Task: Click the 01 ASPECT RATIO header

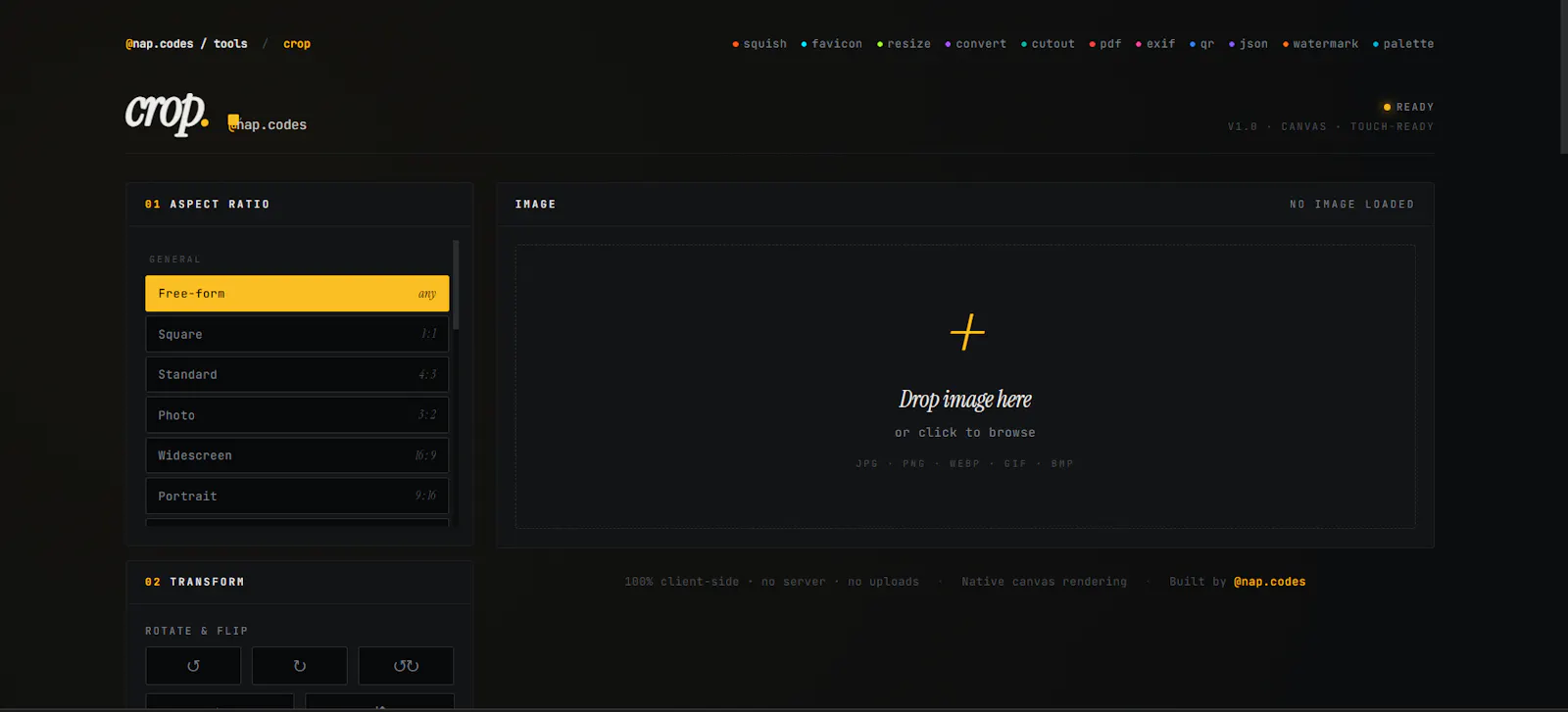Action: (x=207, y=205)
